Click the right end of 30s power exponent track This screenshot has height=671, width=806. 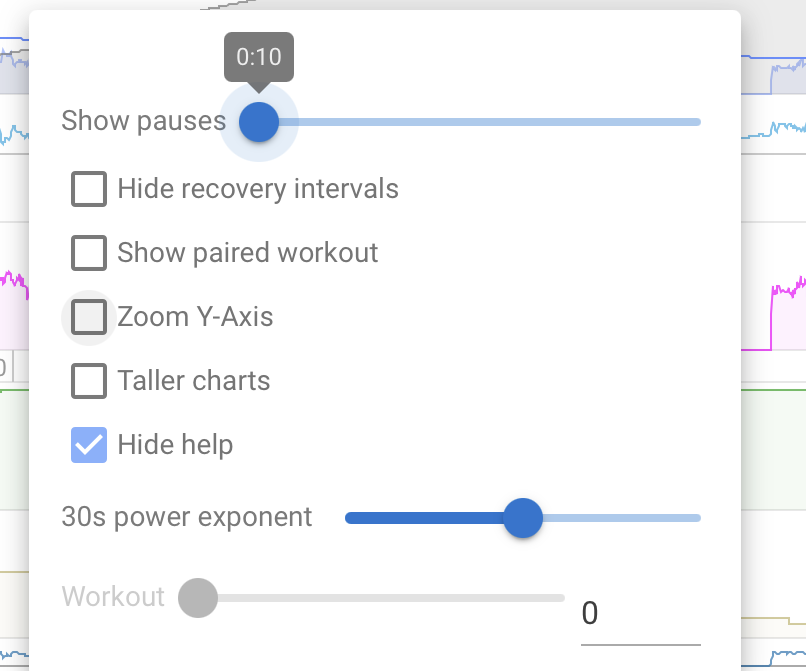point(696,518)
